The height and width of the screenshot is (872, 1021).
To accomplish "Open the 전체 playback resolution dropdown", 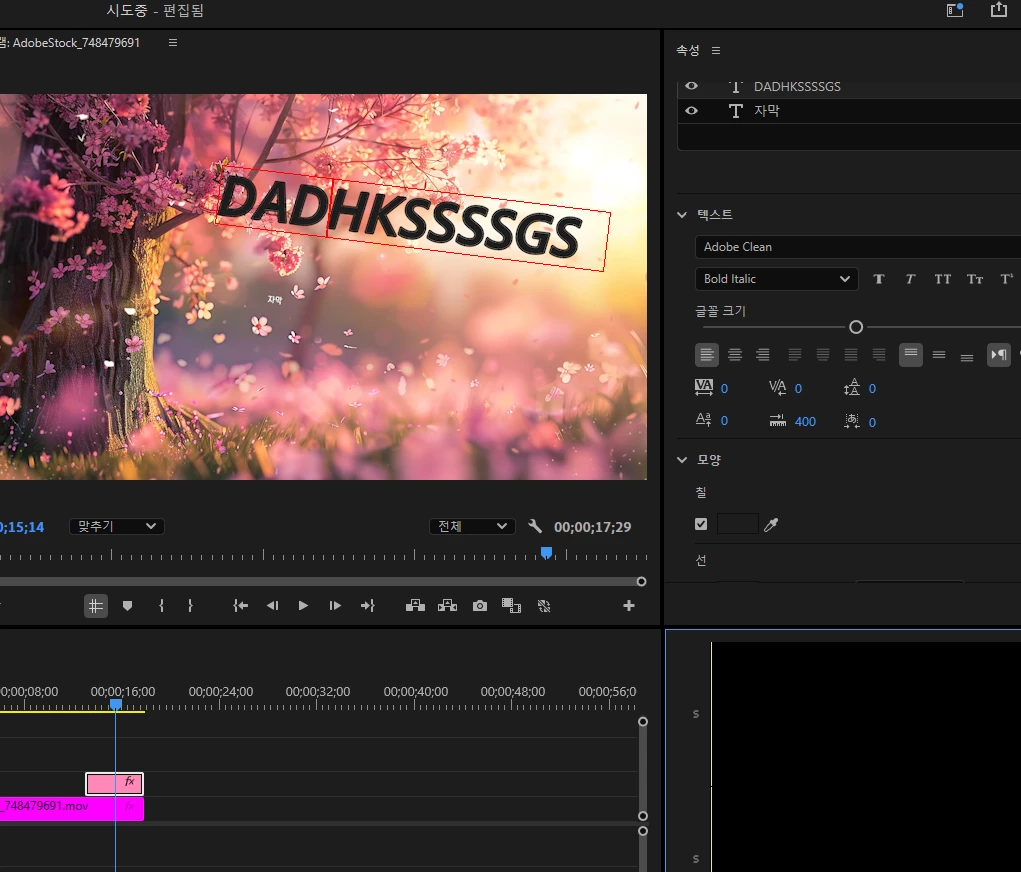I will pyautogui.click(x=472, y=526).
